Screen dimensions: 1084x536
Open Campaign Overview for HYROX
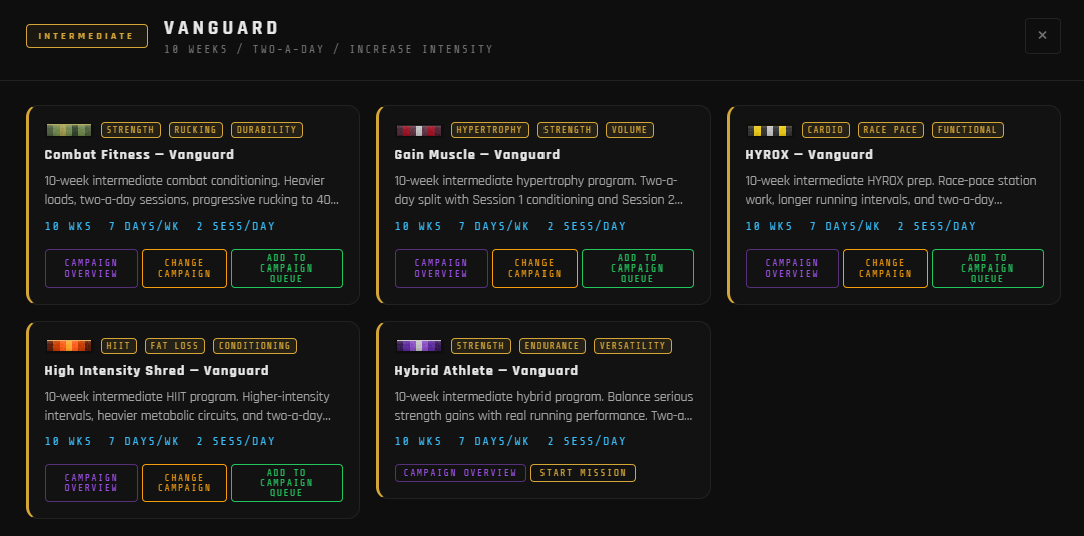(792, 268)
